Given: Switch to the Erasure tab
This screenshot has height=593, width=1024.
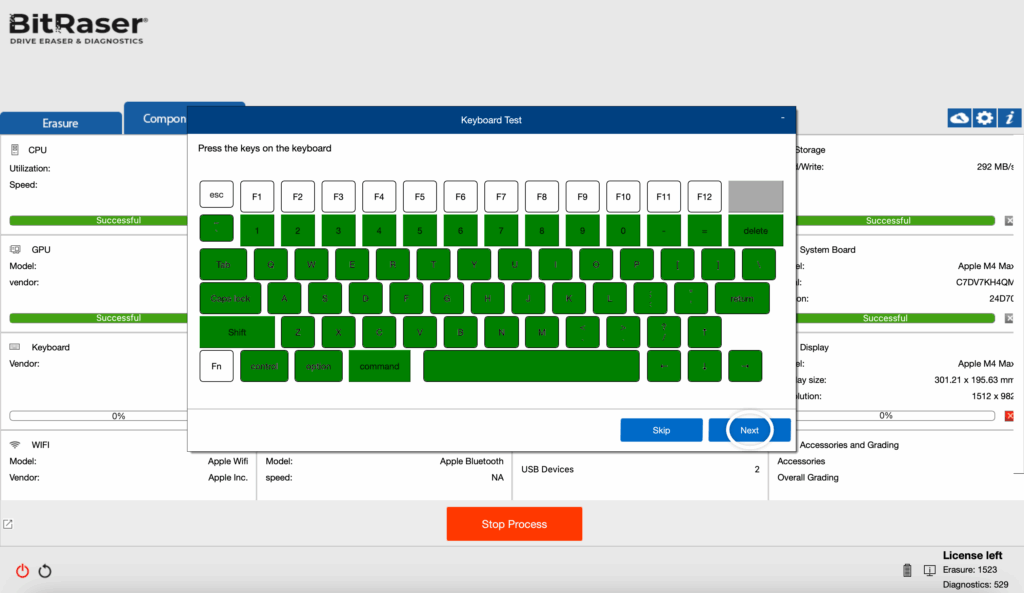Looking at the screenshot, I should point(60,123).
